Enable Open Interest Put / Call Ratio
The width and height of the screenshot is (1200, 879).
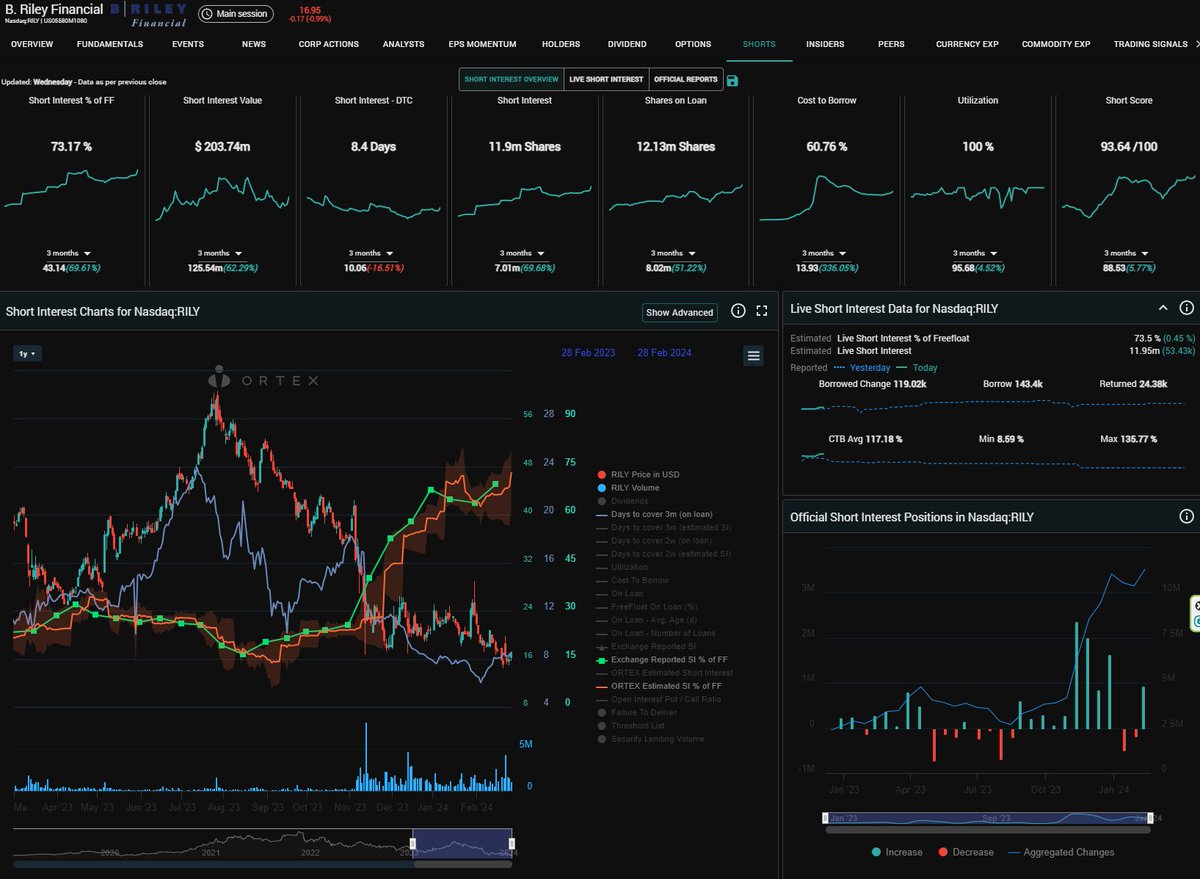pyautogui.click(x=657, y=699)
